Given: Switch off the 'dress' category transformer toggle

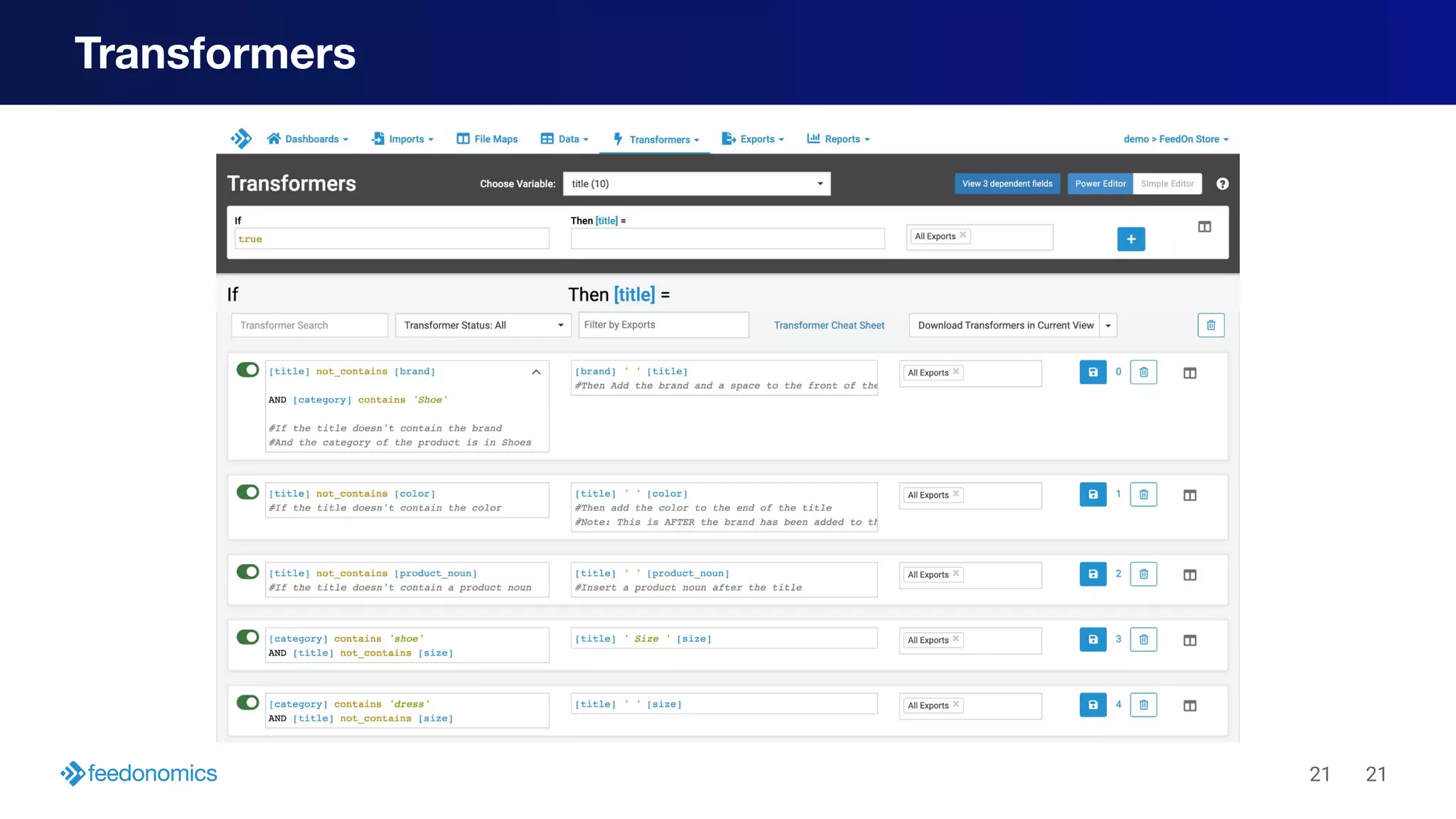Looking at the screenshot, I should click(247, 703).
